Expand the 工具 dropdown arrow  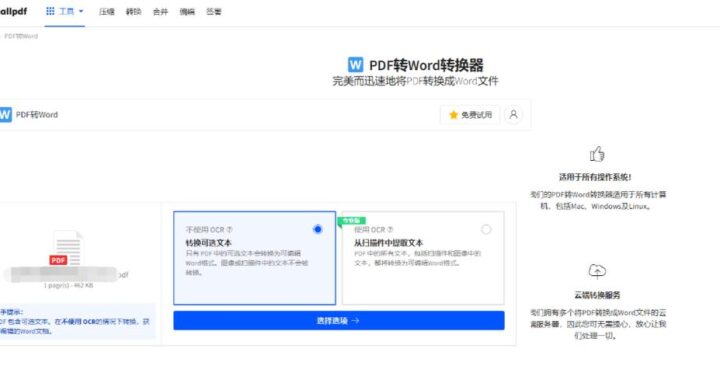coord(81,11)
